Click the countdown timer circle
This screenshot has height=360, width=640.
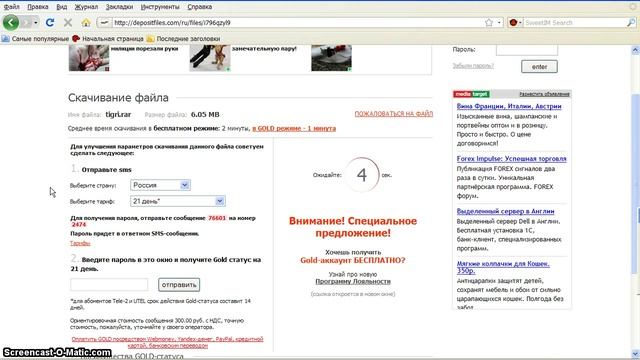point(362,175)
